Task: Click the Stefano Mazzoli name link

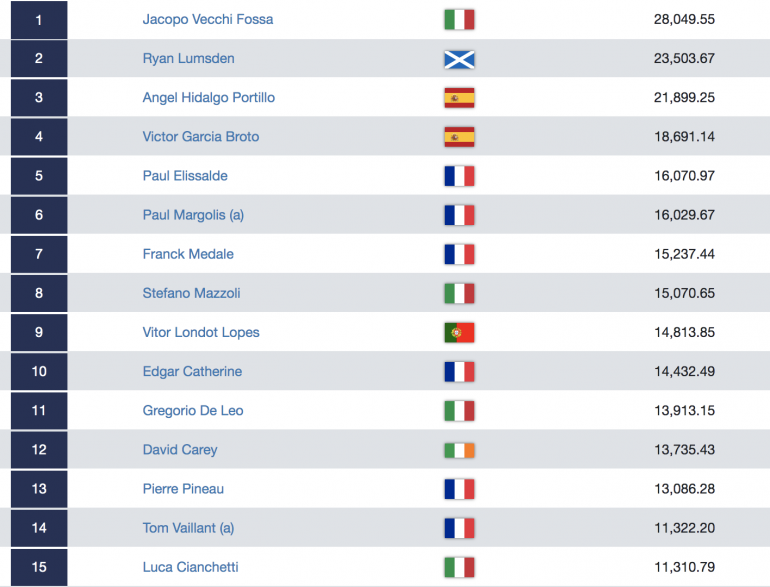Action: 192,293
